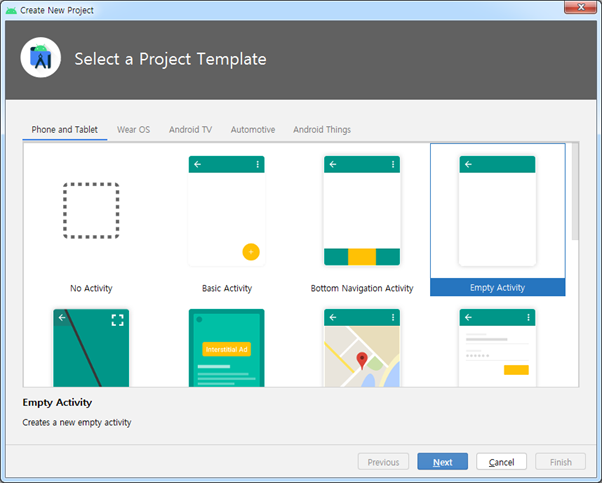Select the Interstitial Ad template thumbnail
The height and width of the screenshot is (483, 602).
(x=227, y=347)
